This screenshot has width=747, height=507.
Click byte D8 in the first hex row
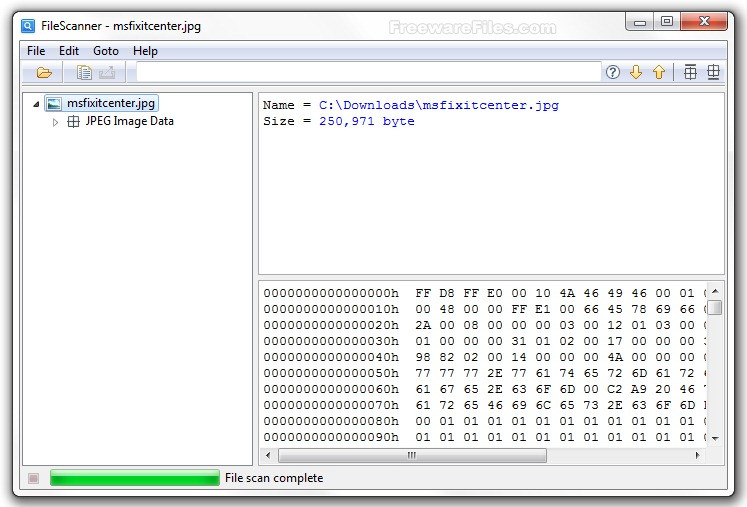coord(447,293)
